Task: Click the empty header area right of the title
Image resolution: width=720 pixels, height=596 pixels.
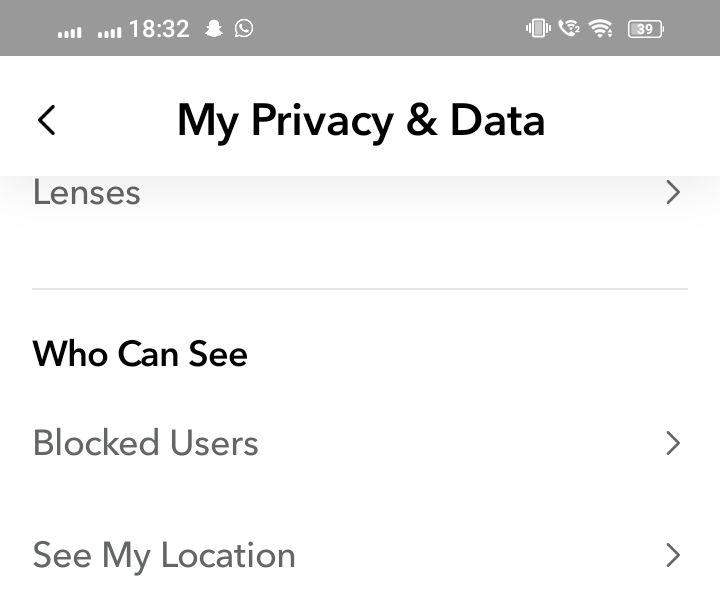Action: [630, 120]
